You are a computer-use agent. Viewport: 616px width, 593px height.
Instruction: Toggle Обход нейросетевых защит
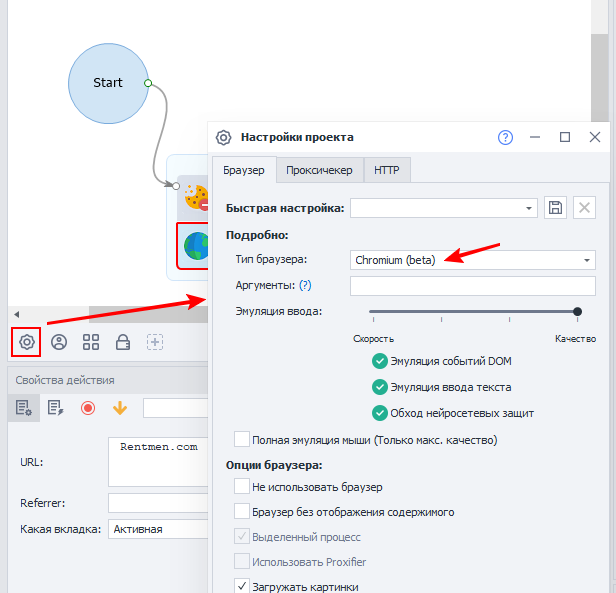click(380, 413)
